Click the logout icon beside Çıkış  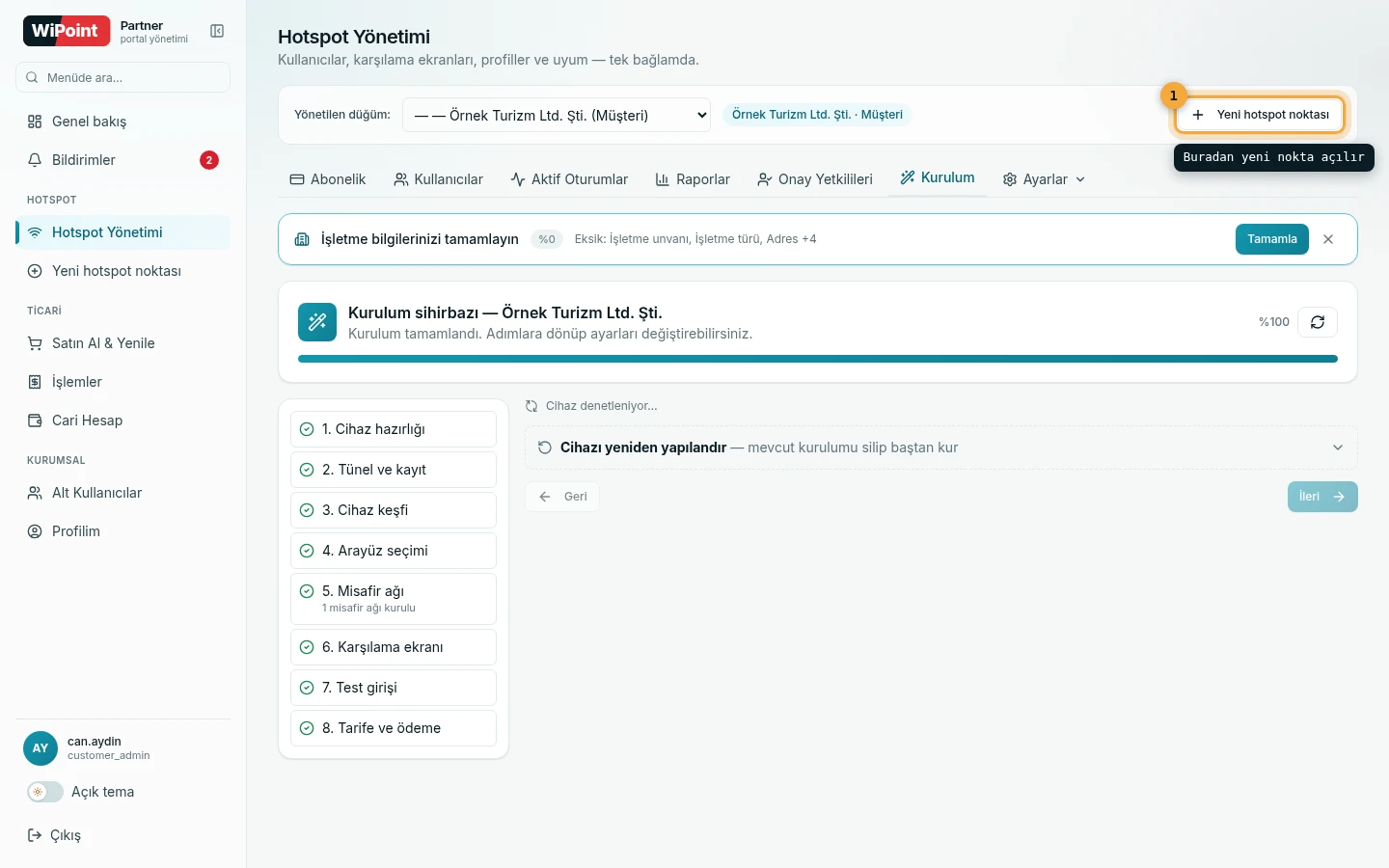point(35,835)
